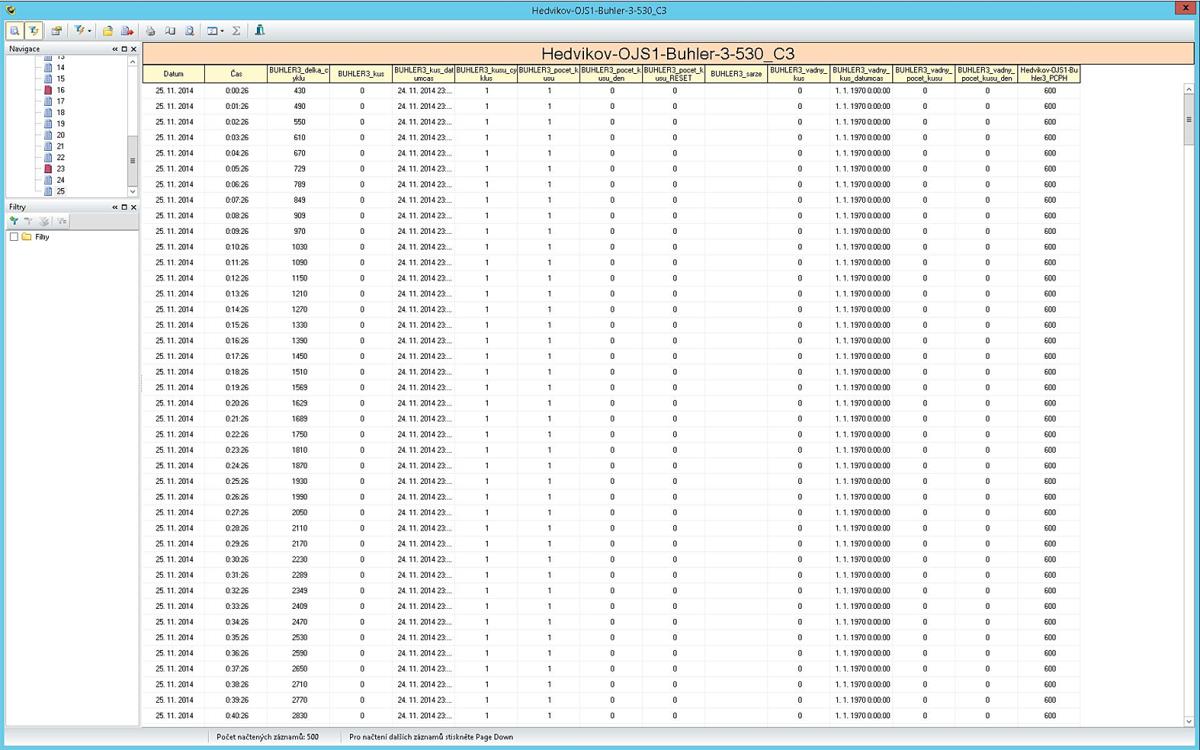This screenshot has width=1200, height=750.
Task: Click the last toolbar icon after Sigma
Action: pos(260,31)
